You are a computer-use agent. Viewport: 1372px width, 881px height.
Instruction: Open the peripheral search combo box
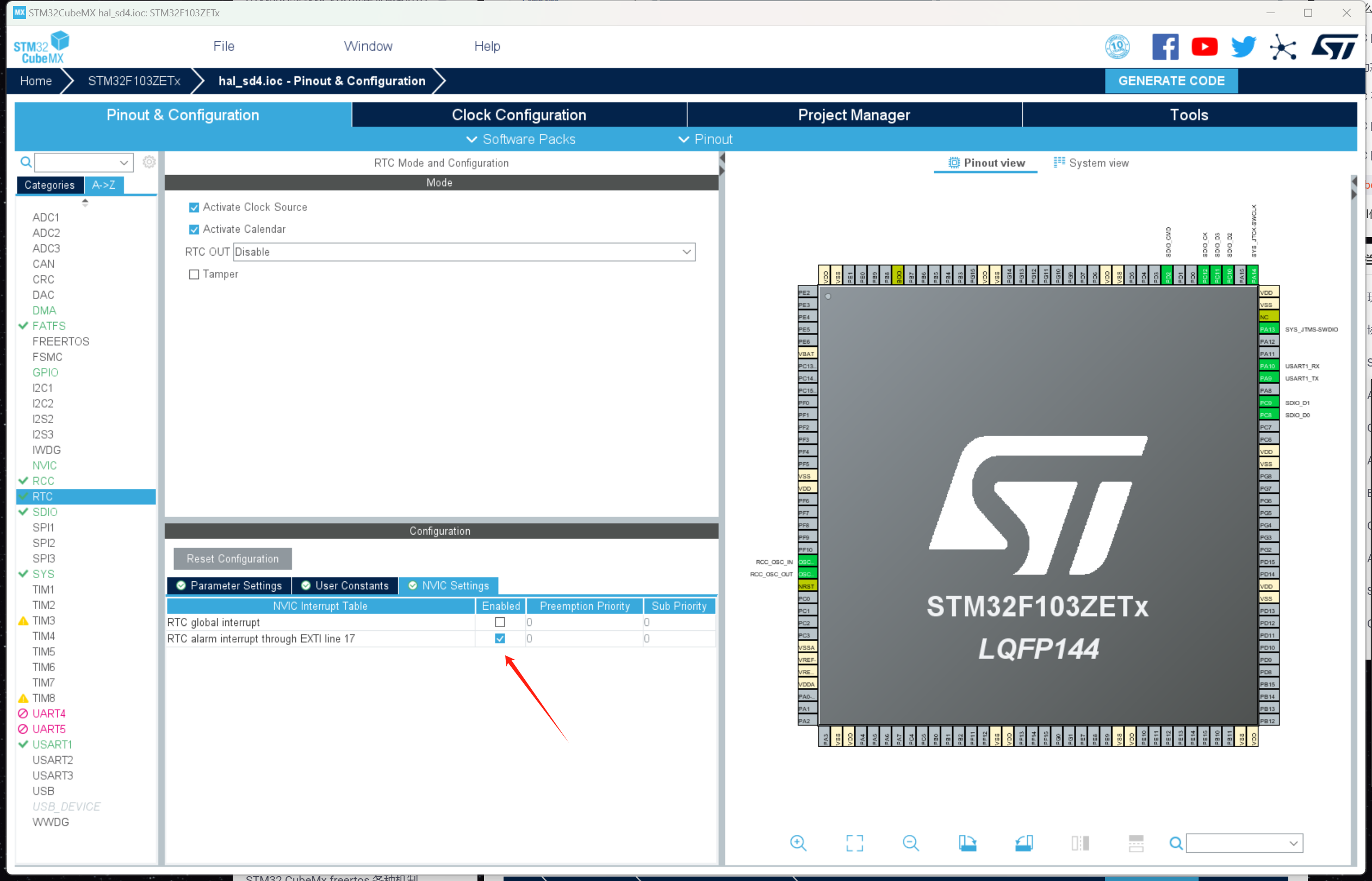click(84, 163)
